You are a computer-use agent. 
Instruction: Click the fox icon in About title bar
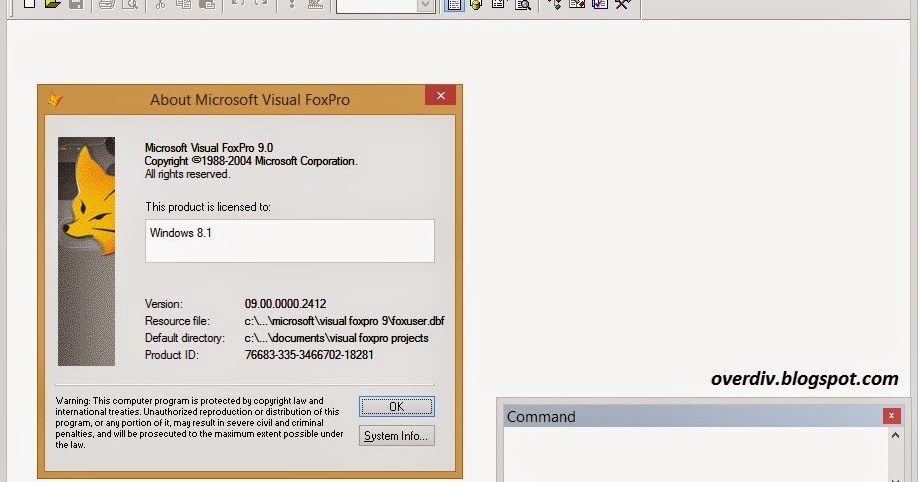(x=55, y=99)
